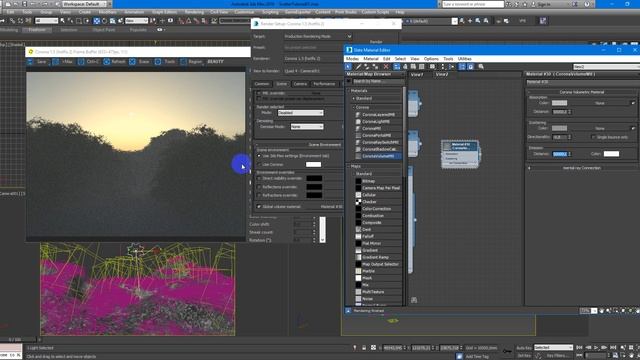Open Utilities menu in Slate Material Editor
The image size is (640, 360).
click(x=464, y=59)
